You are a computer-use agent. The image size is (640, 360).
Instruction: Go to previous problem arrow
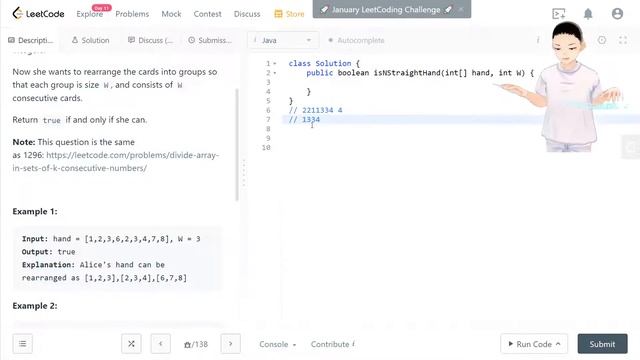pos(161,344)
